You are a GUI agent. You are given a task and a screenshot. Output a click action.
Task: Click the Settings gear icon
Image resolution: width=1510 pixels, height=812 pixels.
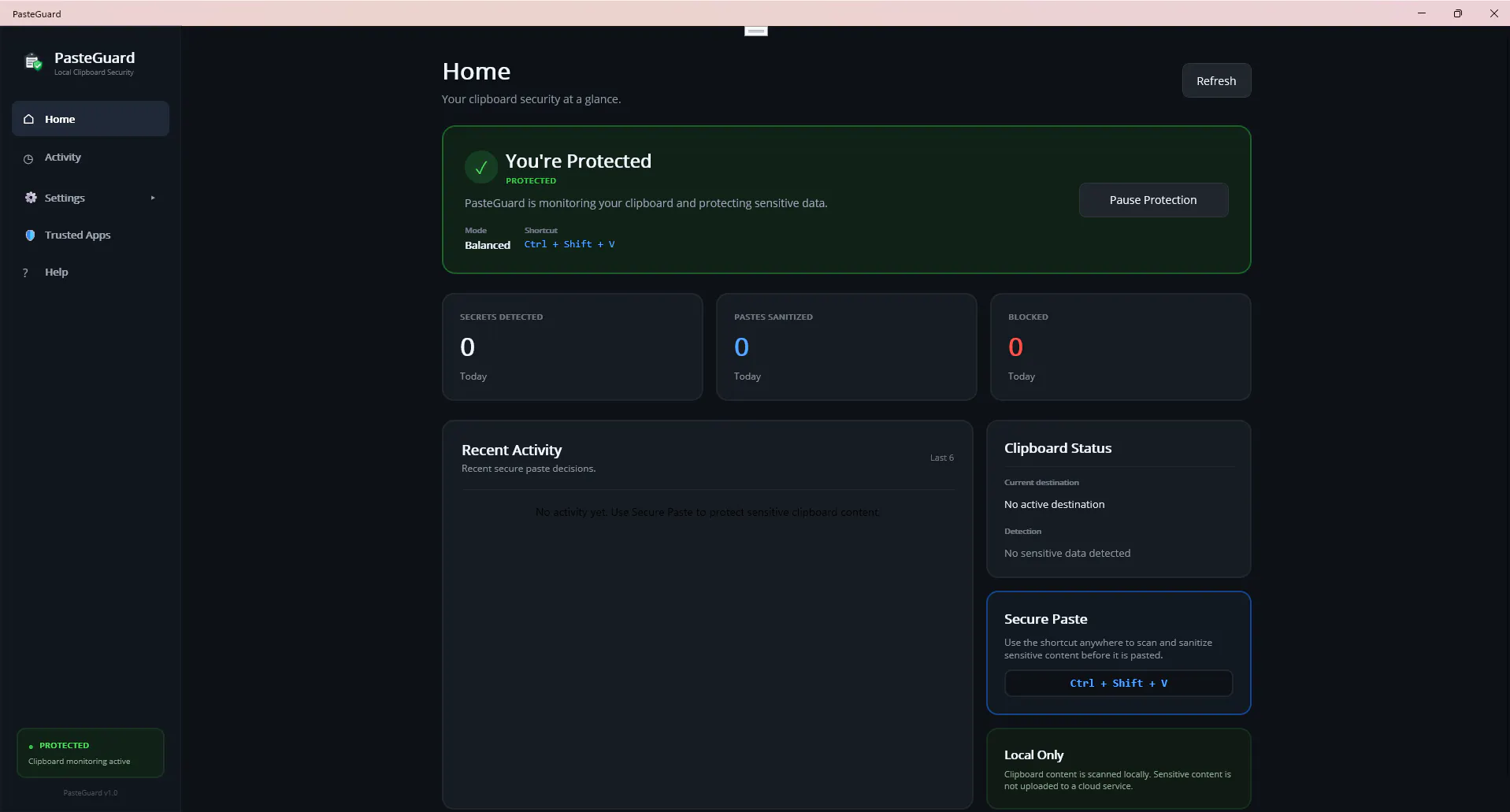[31, 198]
